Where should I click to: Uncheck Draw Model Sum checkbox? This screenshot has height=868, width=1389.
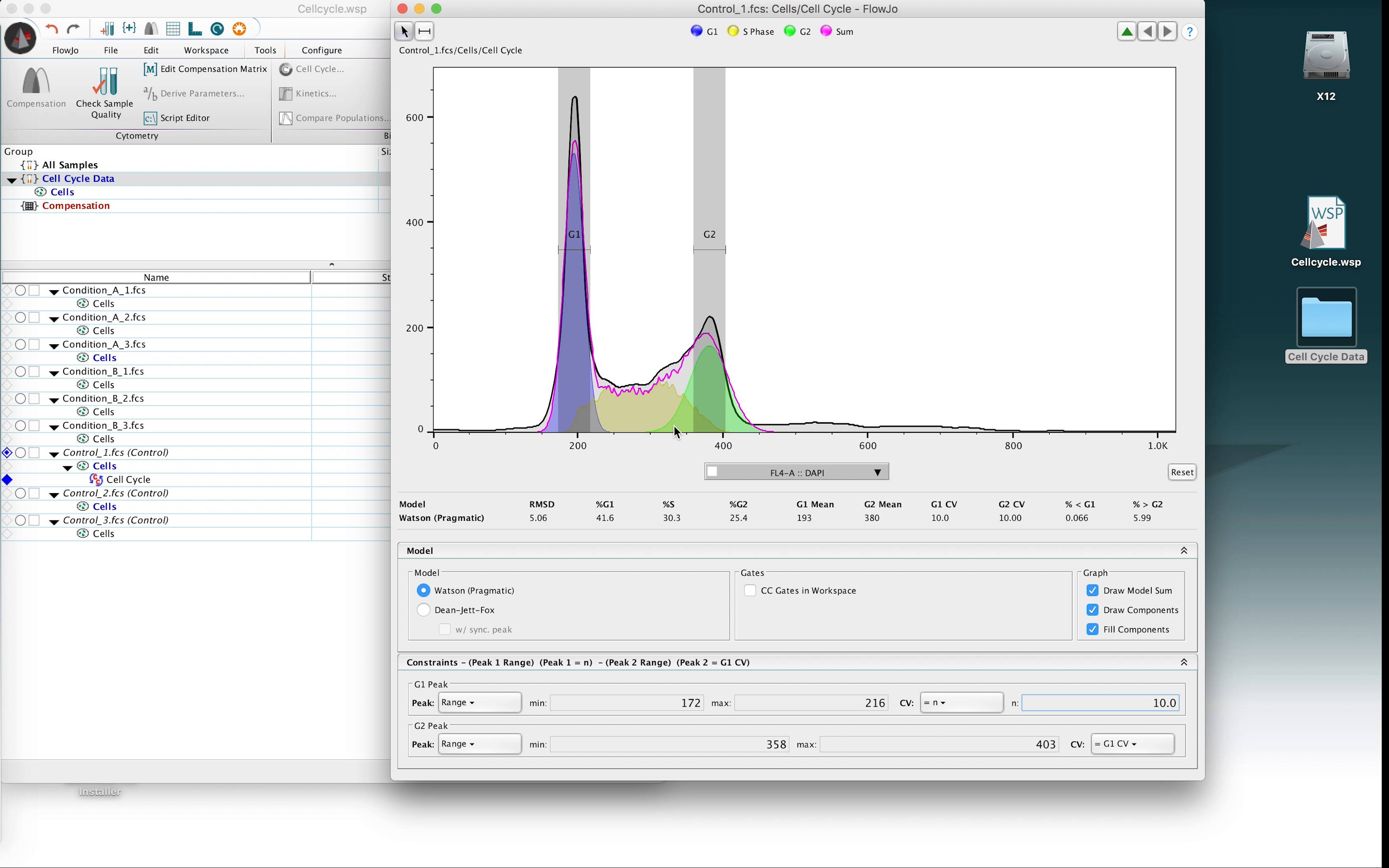pyautogui.click(x=1092, y=590)
